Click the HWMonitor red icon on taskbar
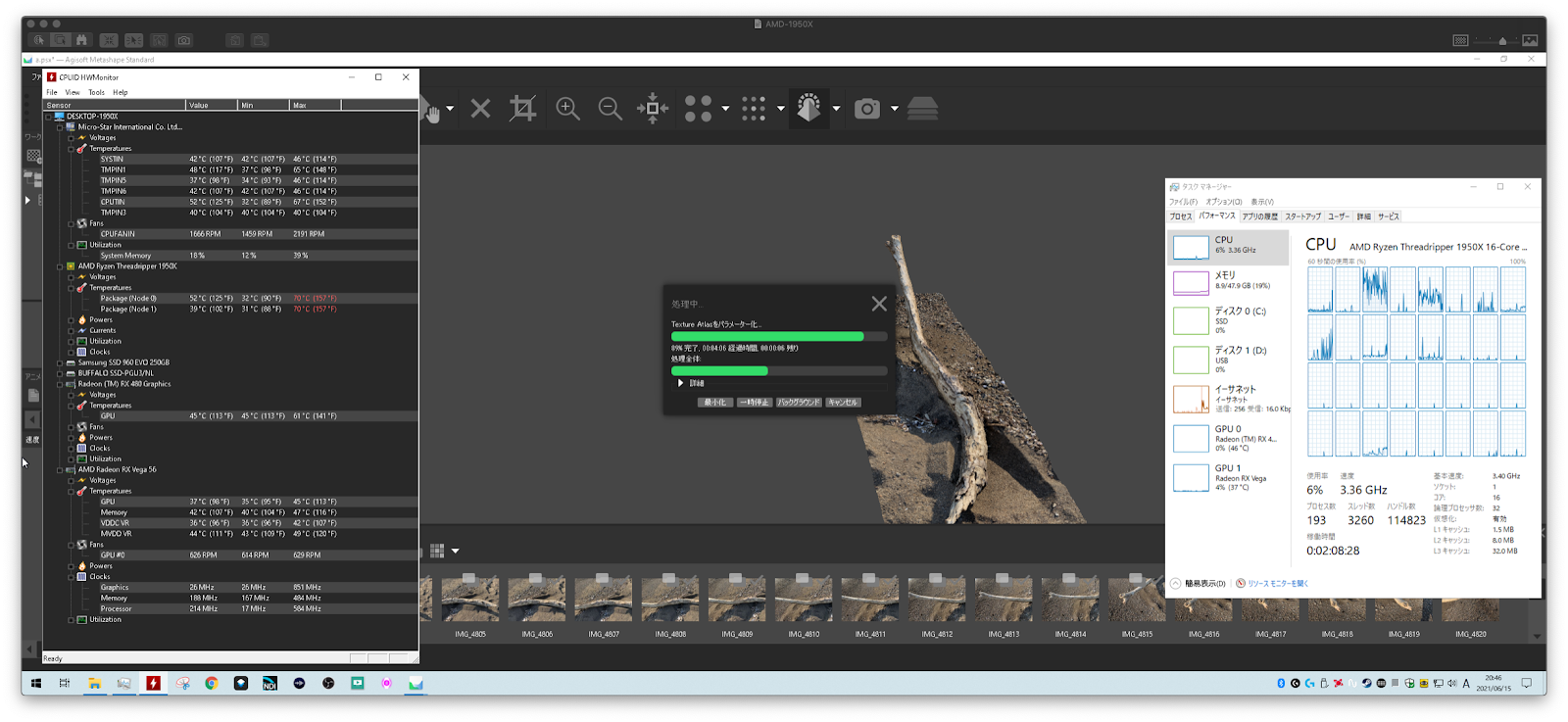The height and width of the screenshot is (722, 1568). (153, 683)
